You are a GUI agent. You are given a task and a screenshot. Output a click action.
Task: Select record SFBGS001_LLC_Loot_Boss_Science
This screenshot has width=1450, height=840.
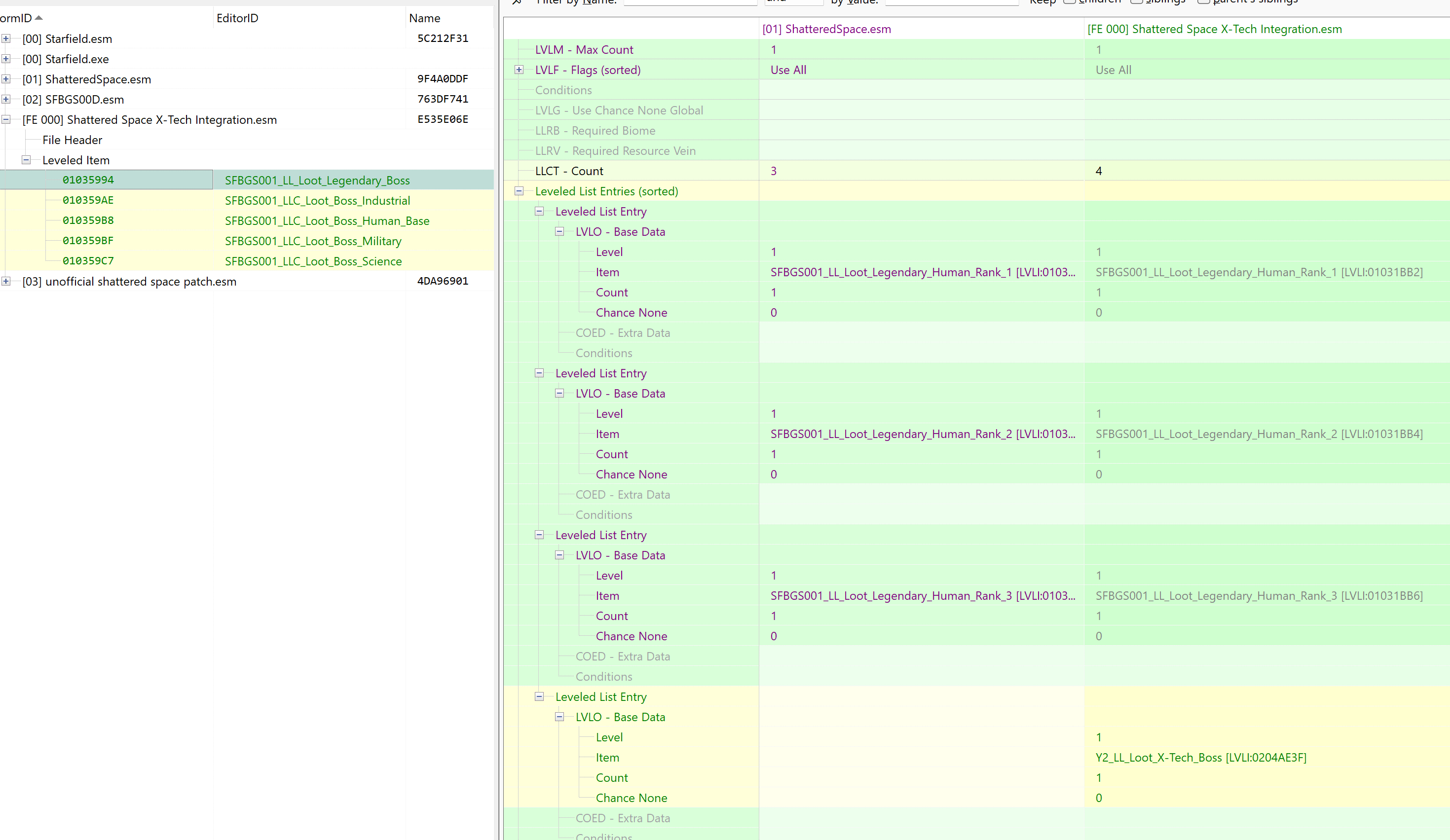pyautogui.click(x=314, y=261)
